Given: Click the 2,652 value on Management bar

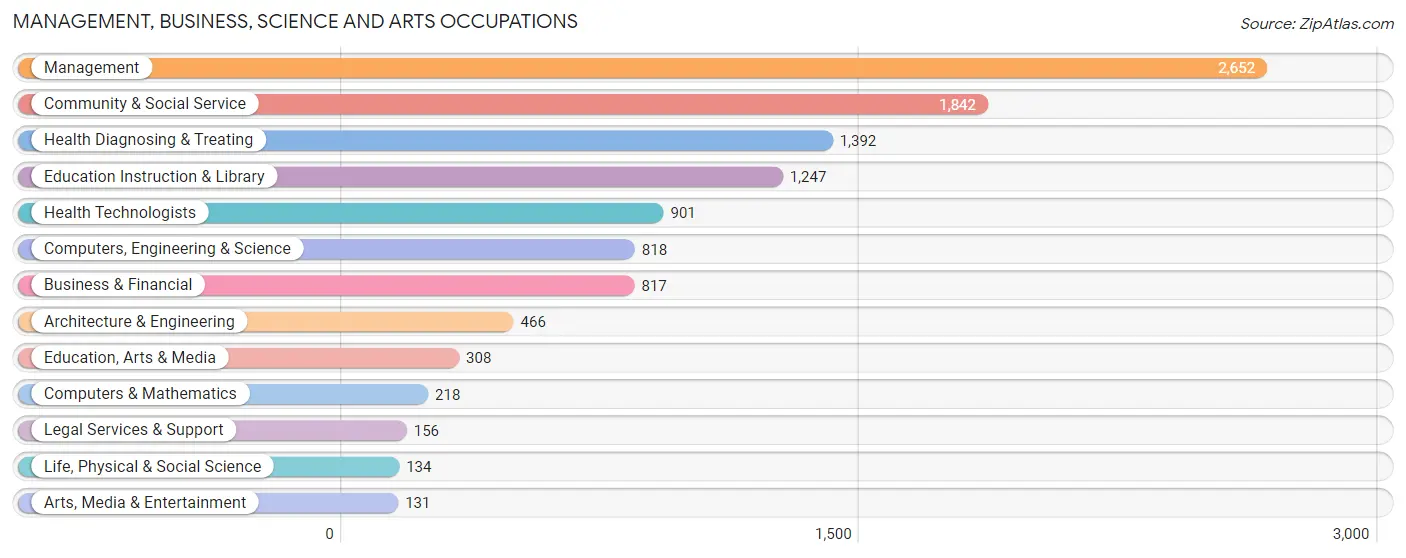Looking at the screenshot, I should click(x=1236, y=68).
